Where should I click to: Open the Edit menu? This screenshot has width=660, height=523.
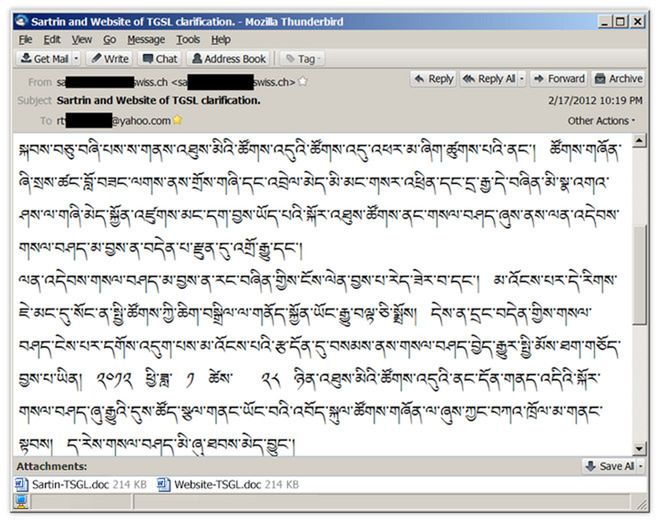pyautogui.click(x=52, y=40)
